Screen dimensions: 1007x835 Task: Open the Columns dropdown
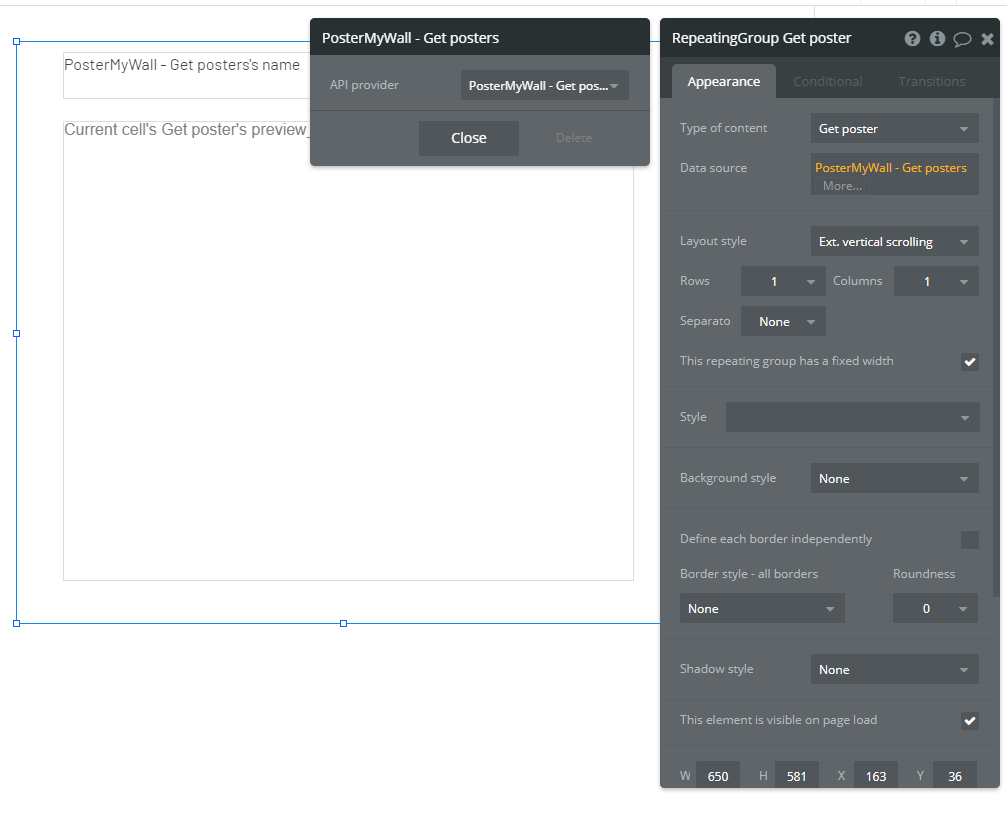pyautogui.click(x=936, y=281)
